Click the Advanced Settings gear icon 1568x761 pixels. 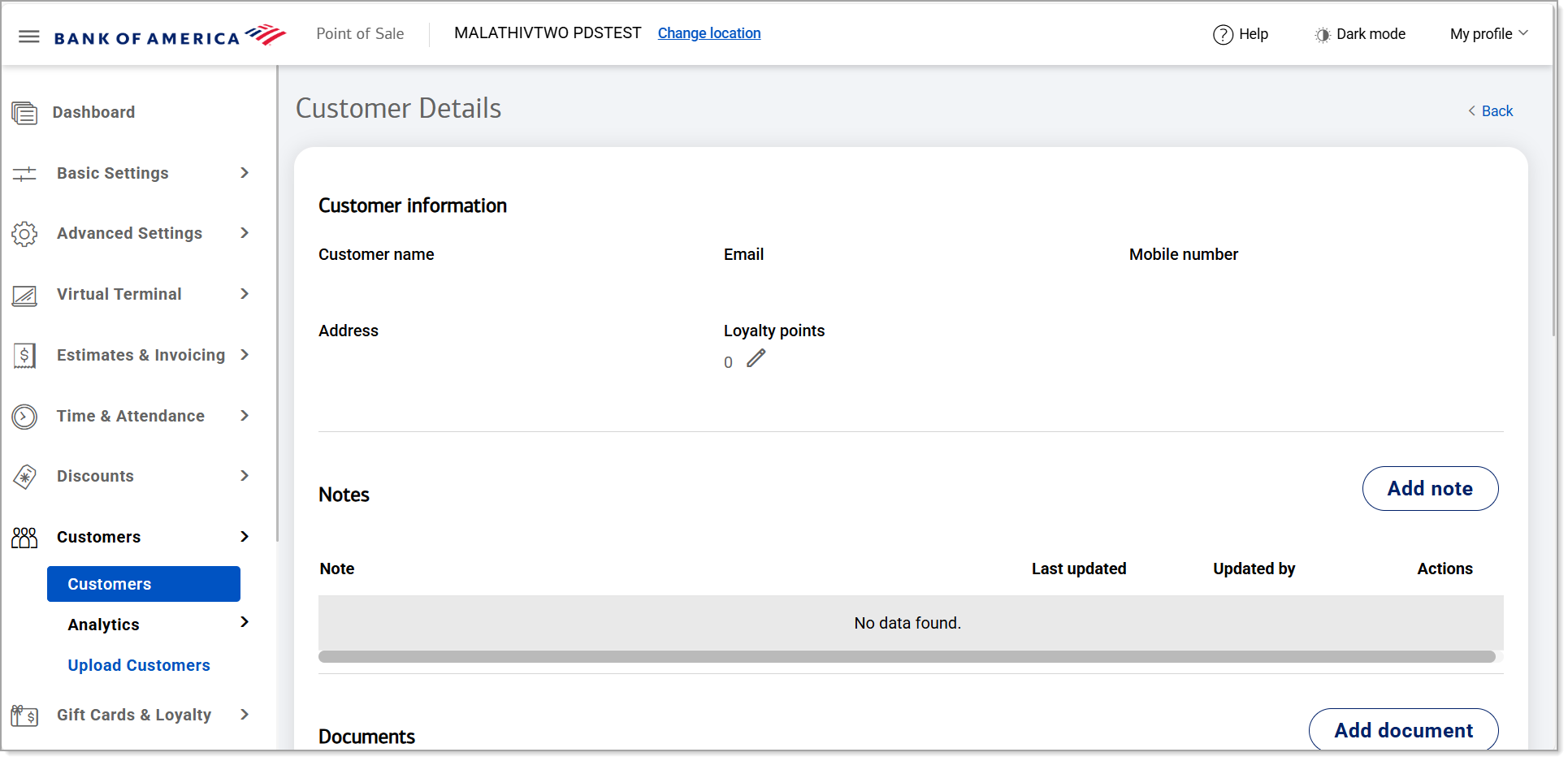pyautogui.click(x=24, y=234)
